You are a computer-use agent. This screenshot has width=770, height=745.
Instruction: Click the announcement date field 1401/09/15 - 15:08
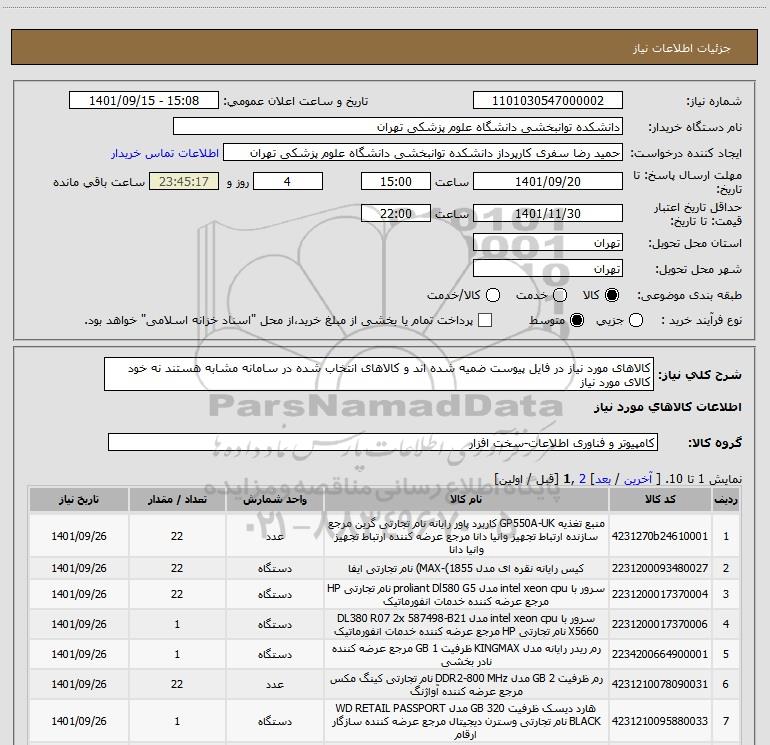pos(144,100)
